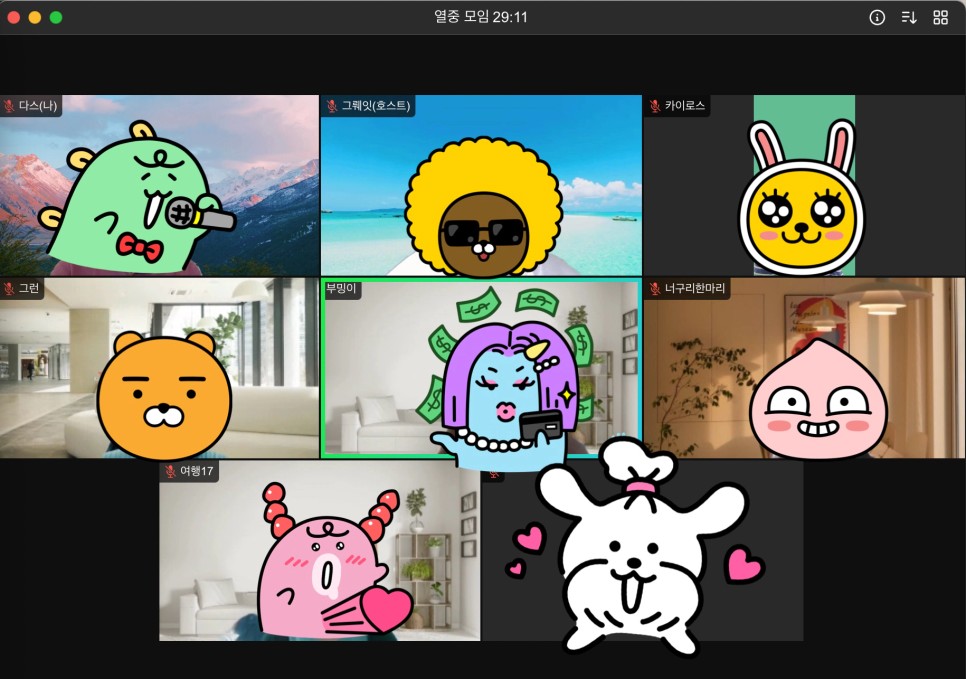Screen dimensions: 966x679
Task: Click the 부밍이 name label
Action: click(x=341, y=288)
